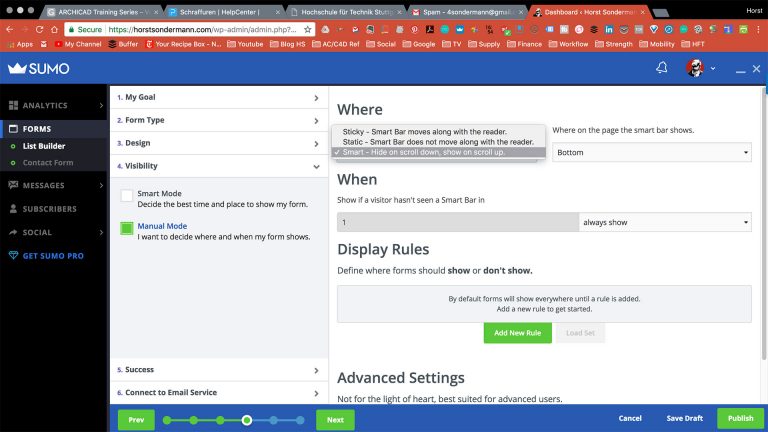Select Sticky smart bar option
Screen dimensions: 768x432
[x=425, y=131]
